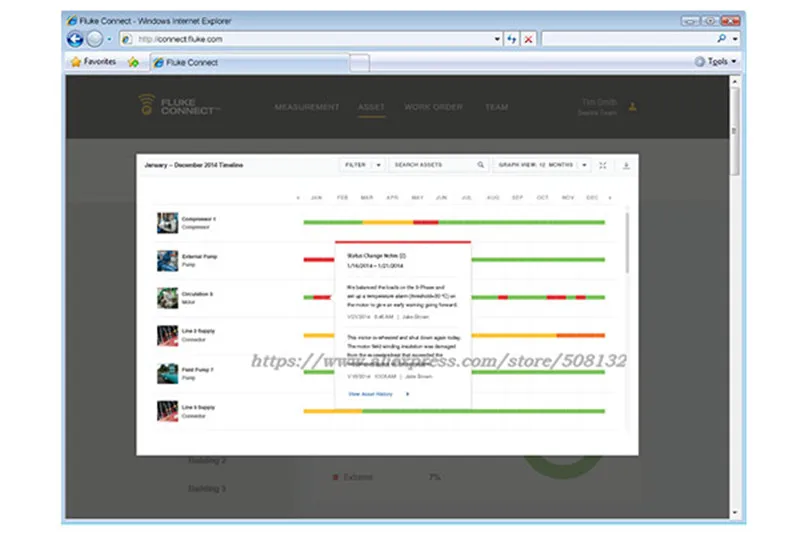Click the fullscreen expand icon
This screenshot has width=800, height=536.
pos(603,165)
